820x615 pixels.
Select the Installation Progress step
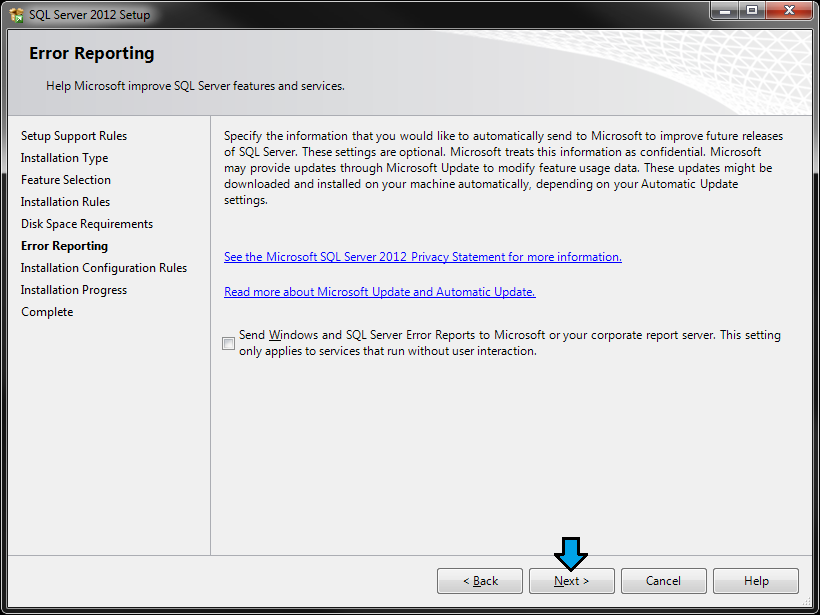tap(74, 290)
